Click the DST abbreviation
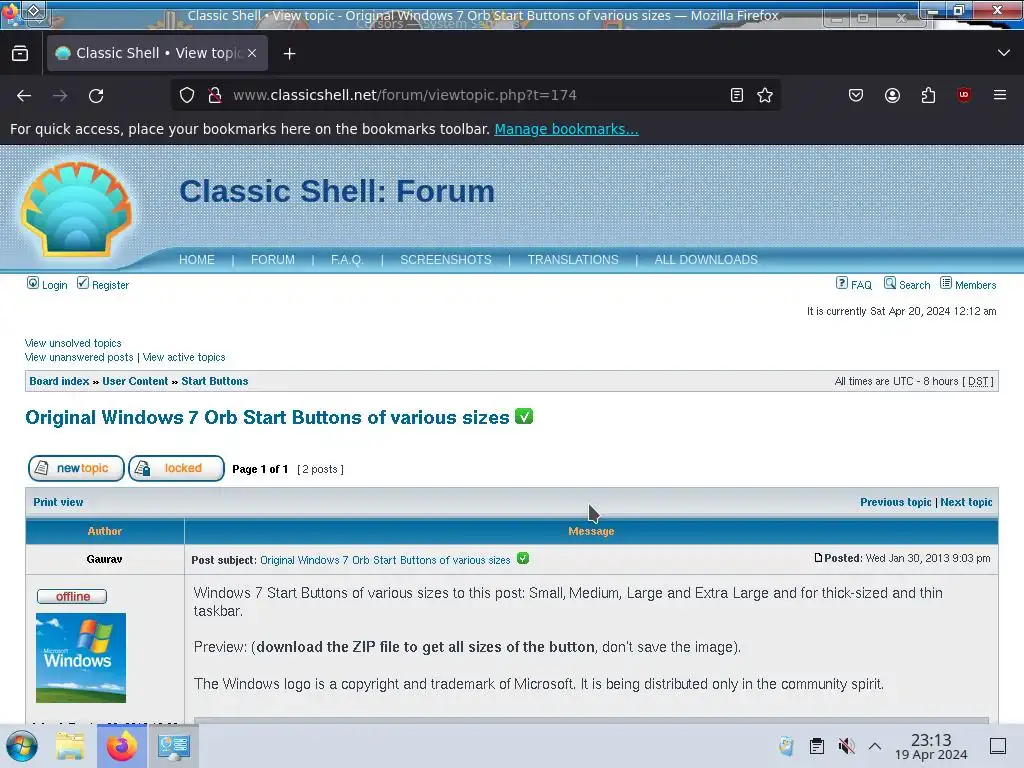This screenshot has width=1024, height=768. coord(978,381)
